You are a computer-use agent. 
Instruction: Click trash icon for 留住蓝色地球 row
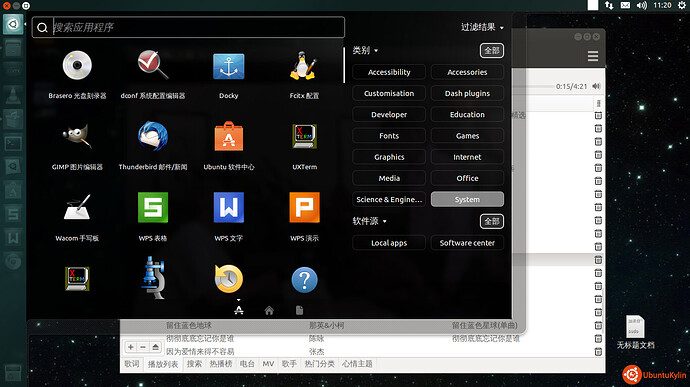[598, 325]
